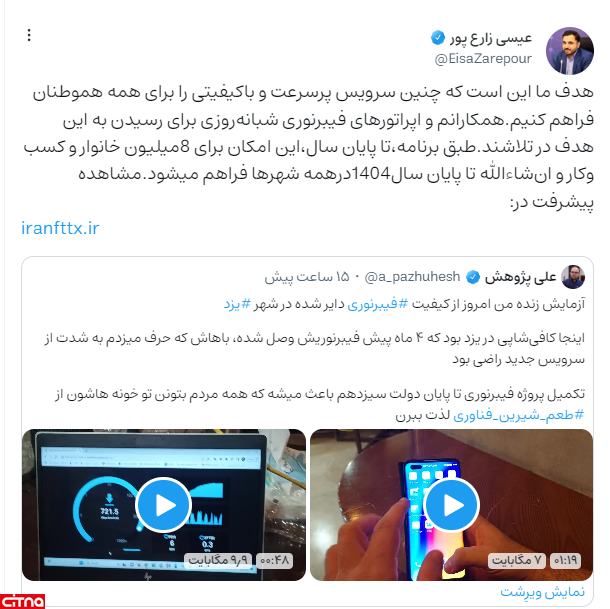This screenshot has width=610, height=609.
Task: Click the 01:19 duration badge
Action: point(565,561)
